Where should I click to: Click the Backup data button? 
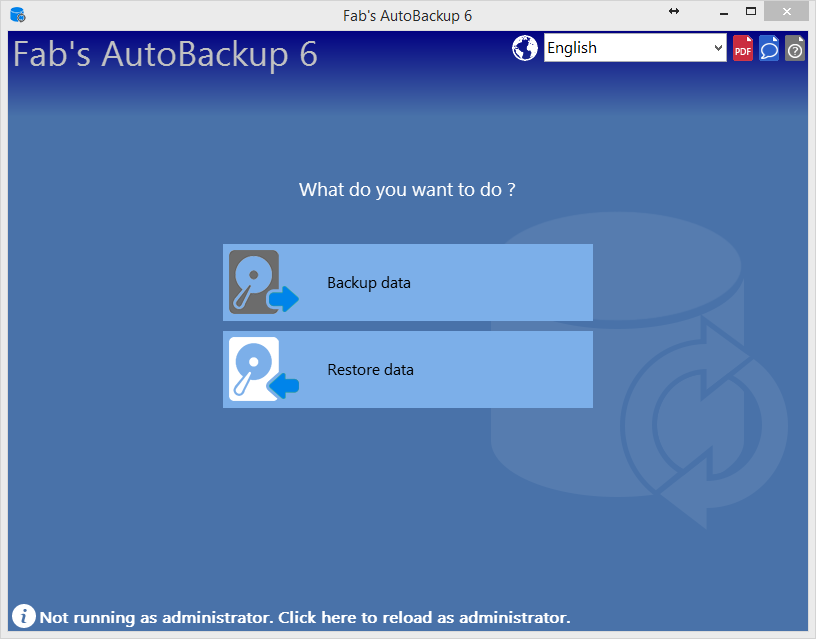(407, 282)
